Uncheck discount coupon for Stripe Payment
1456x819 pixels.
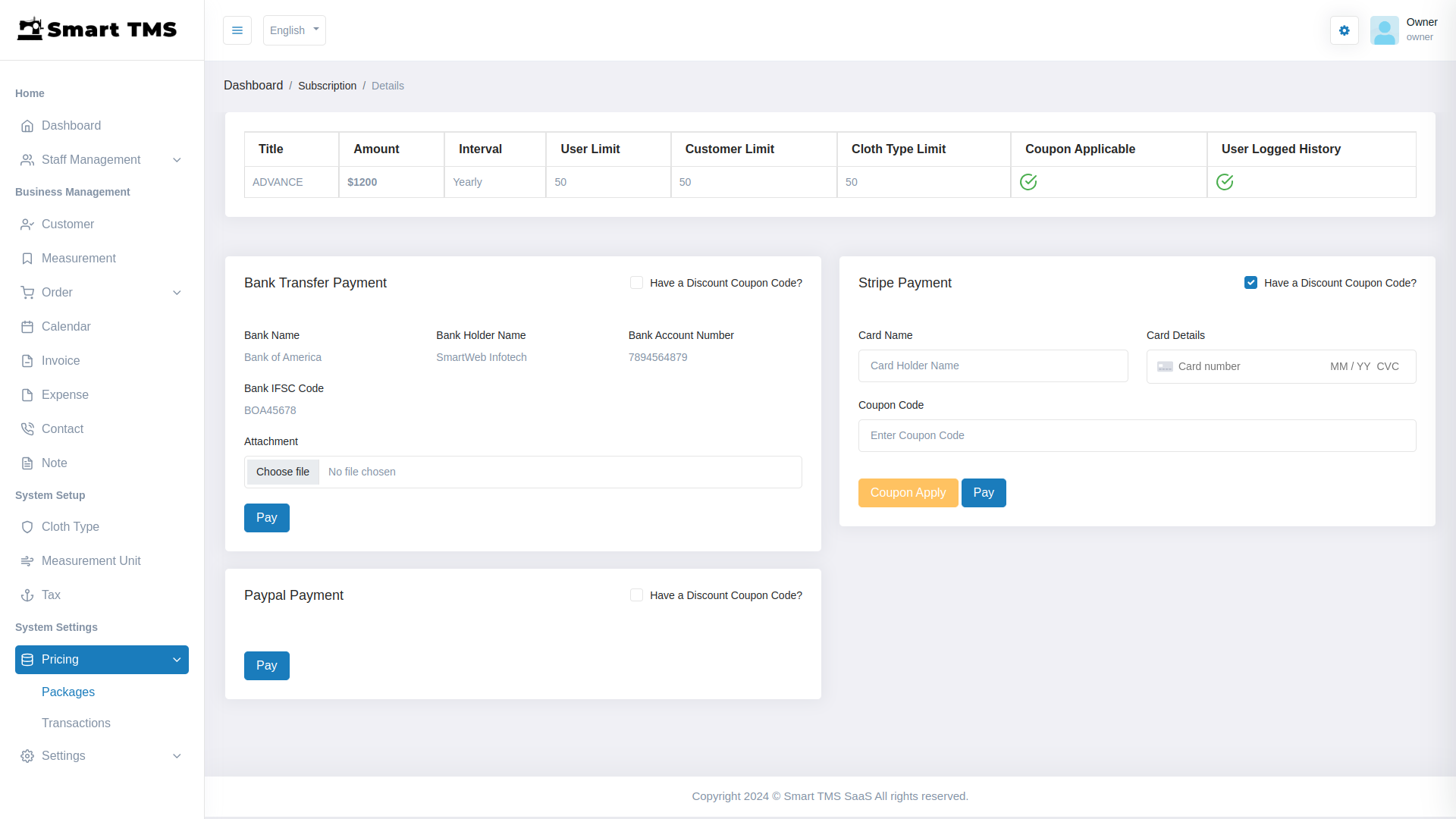coord(1251,282)
